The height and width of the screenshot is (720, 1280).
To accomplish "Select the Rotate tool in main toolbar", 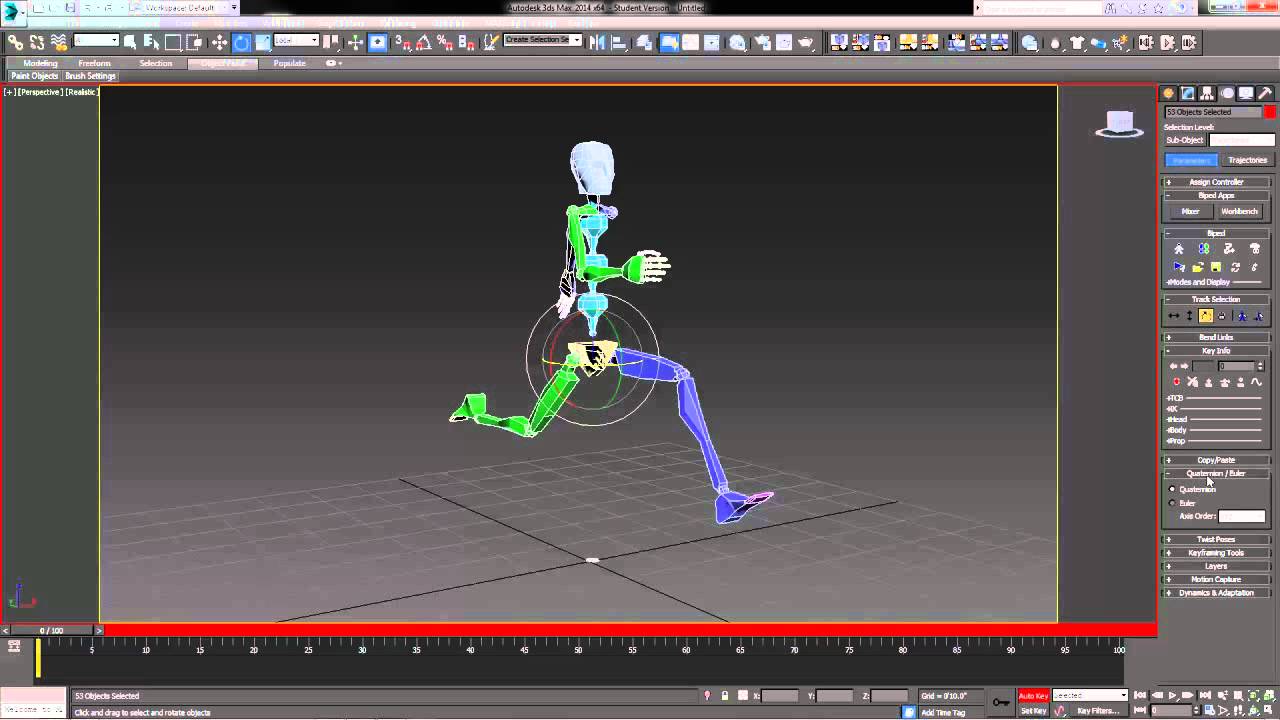I will coord(241,42).
